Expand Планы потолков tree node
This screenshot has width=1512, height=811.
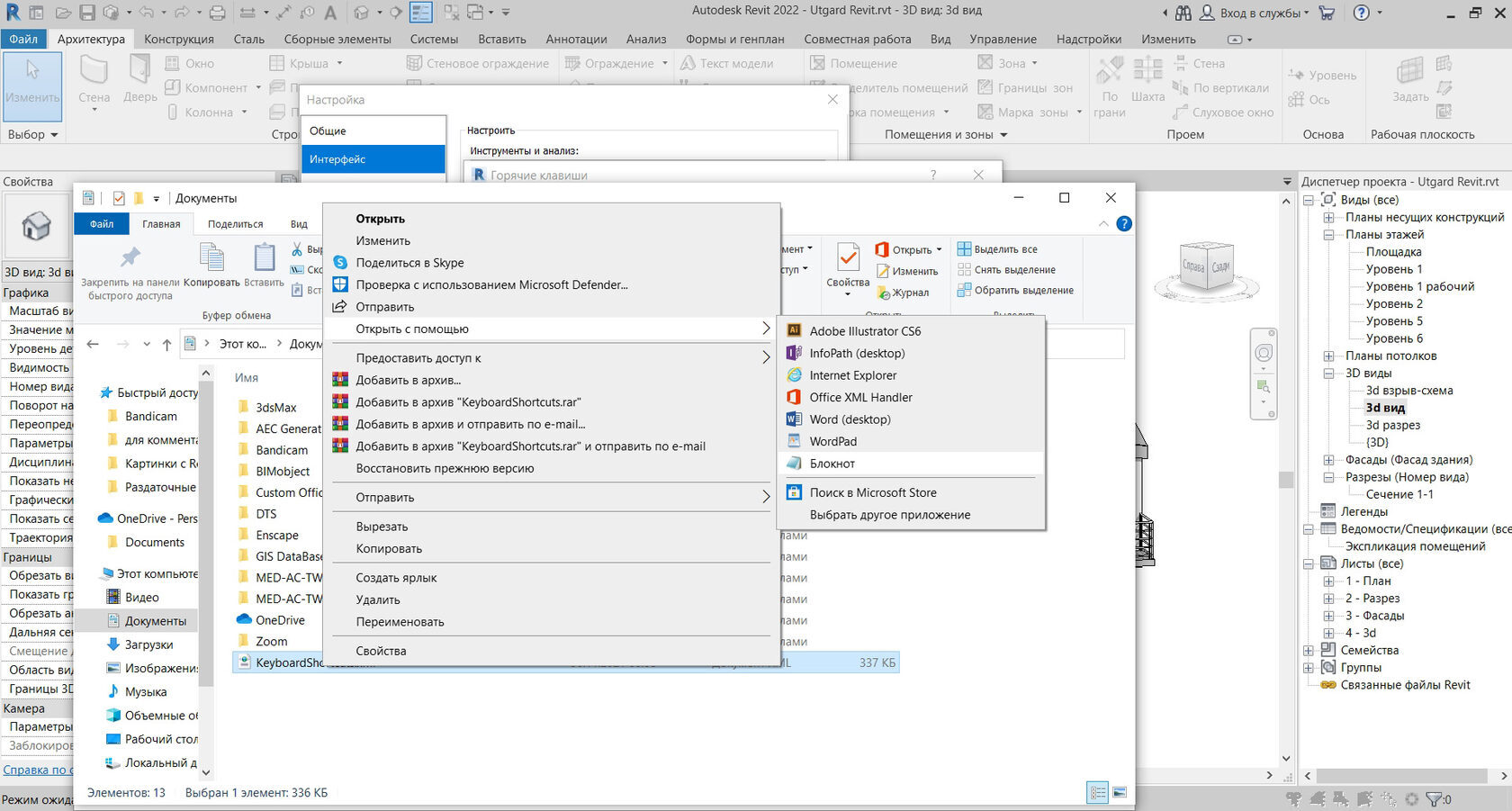(x=1328, y=356)
